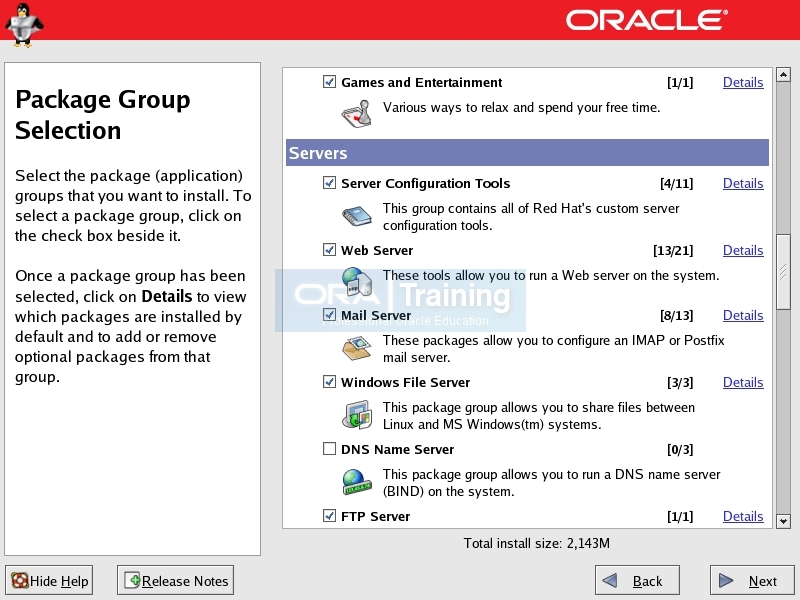Open Details for Server Configuration Tools

743,183
